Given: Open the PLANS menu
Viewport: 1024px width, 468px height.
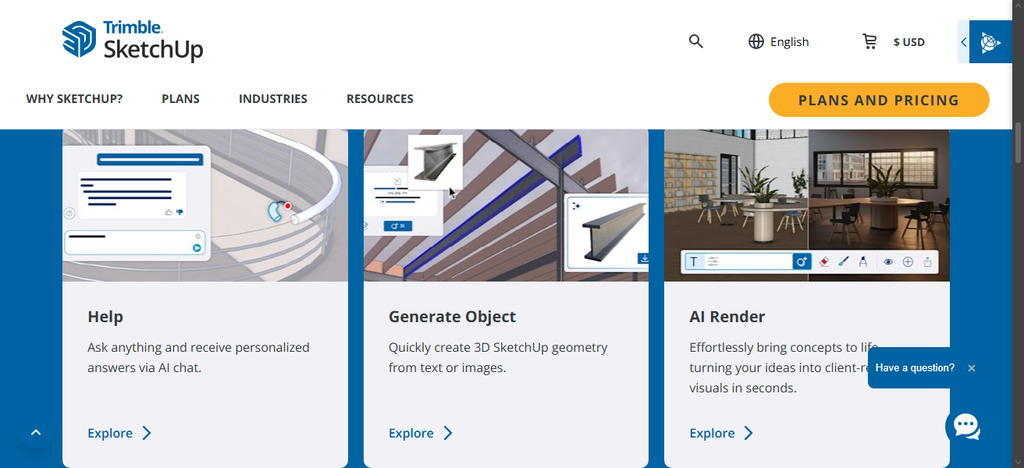Looking at the screenshot, I should (x=181, y=99).
